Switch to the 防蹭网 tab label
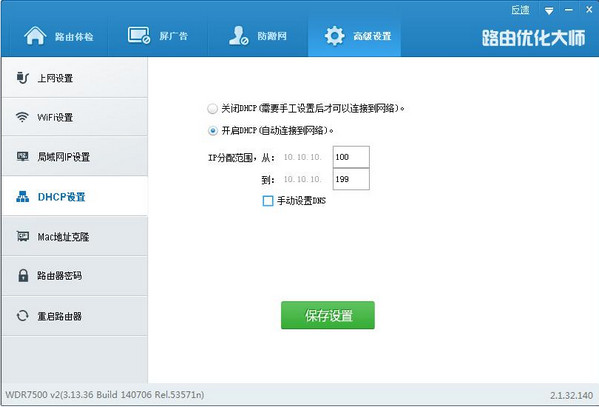The image size is (599, 407). pos(272,36)
